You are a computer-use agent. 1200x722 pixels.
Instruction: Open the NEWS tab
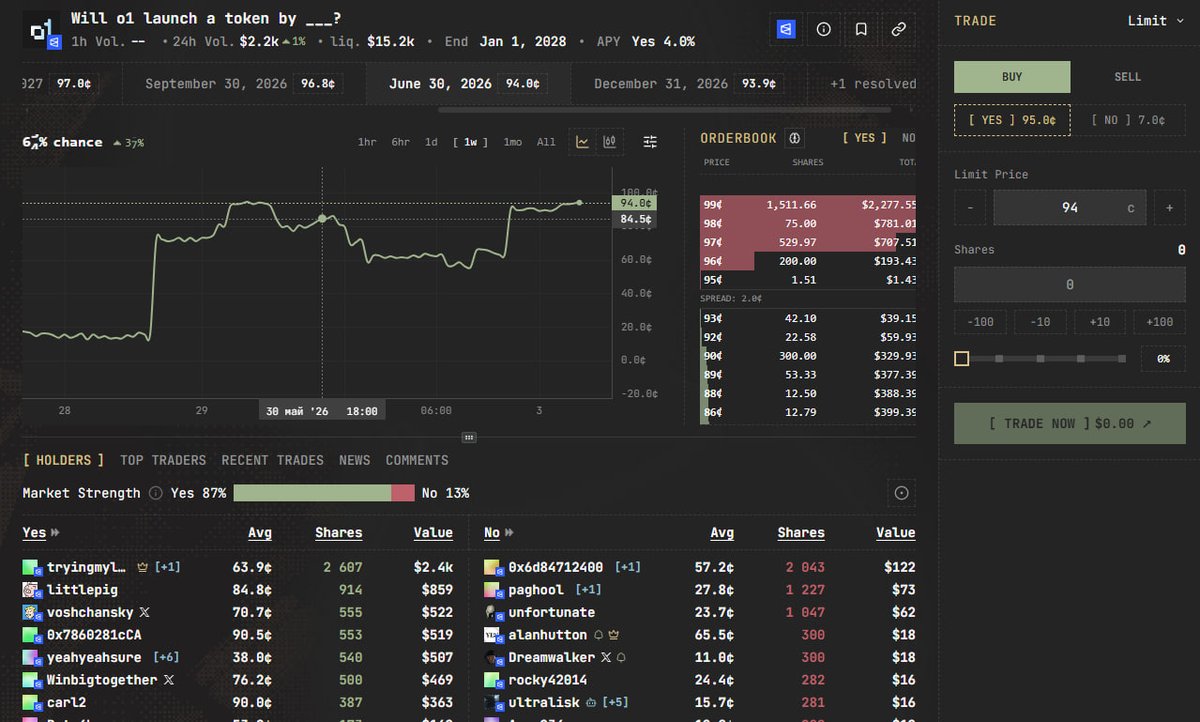pos(354,460)
